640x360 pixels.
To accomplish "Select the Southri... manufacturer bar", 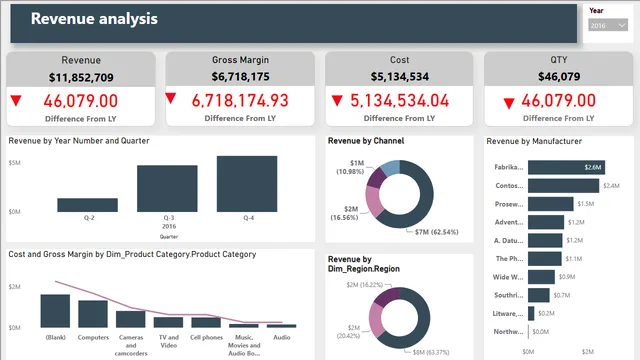I will point(538,295).
